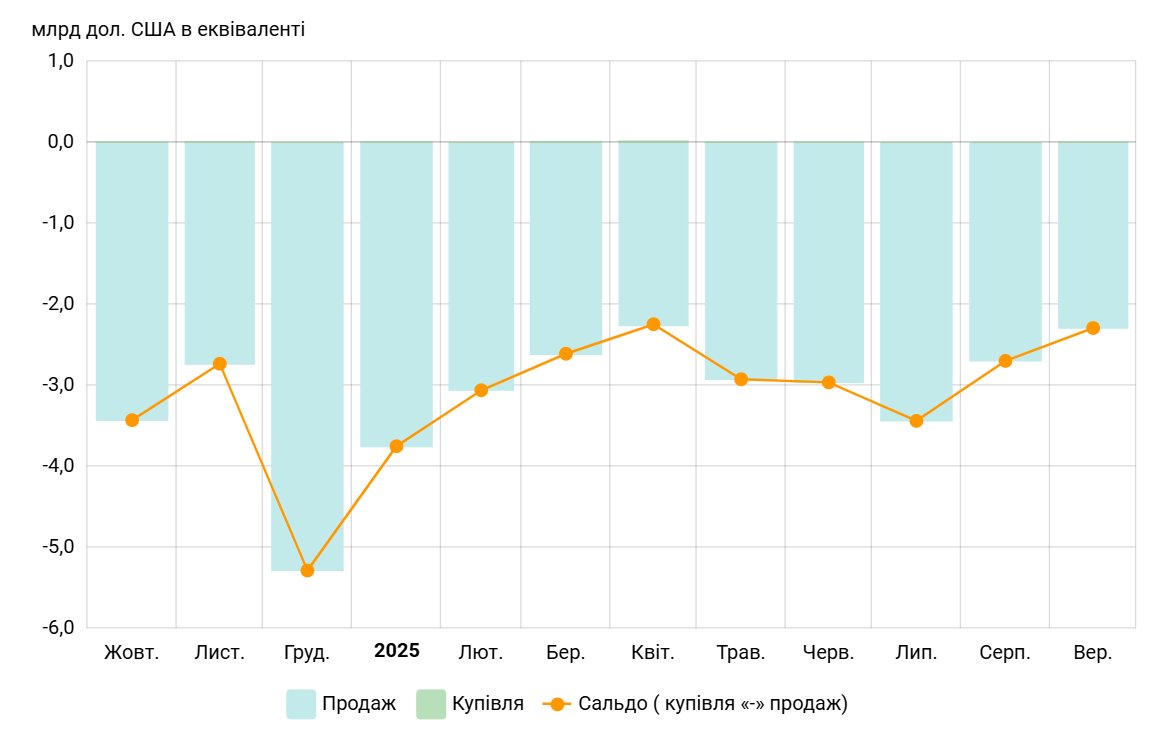Click the Продаж bar for Лист.
Screen dimensions: 1161x750
click(220, 250)
